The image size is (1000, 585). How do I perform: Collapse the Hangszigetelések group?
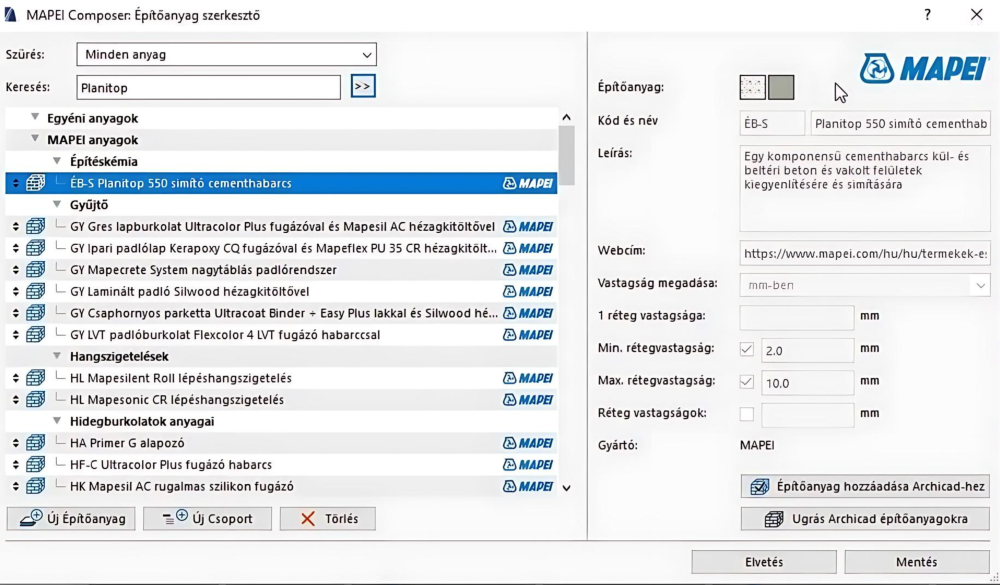(x=57, y=356)
